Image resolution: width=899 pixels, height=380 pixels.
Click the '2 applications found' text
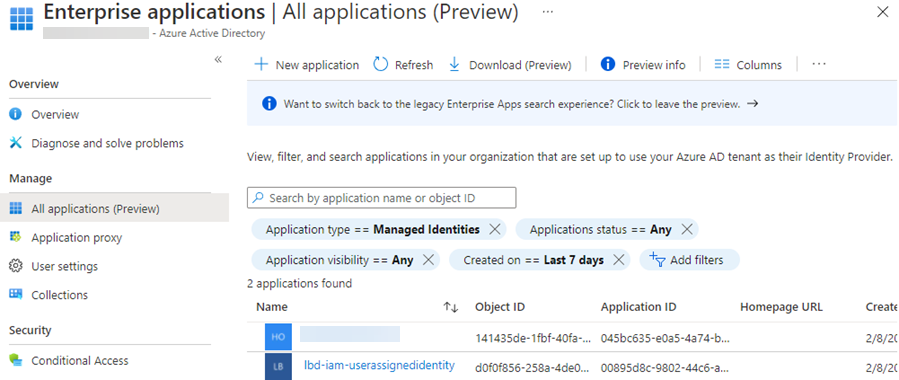point(299,283)
